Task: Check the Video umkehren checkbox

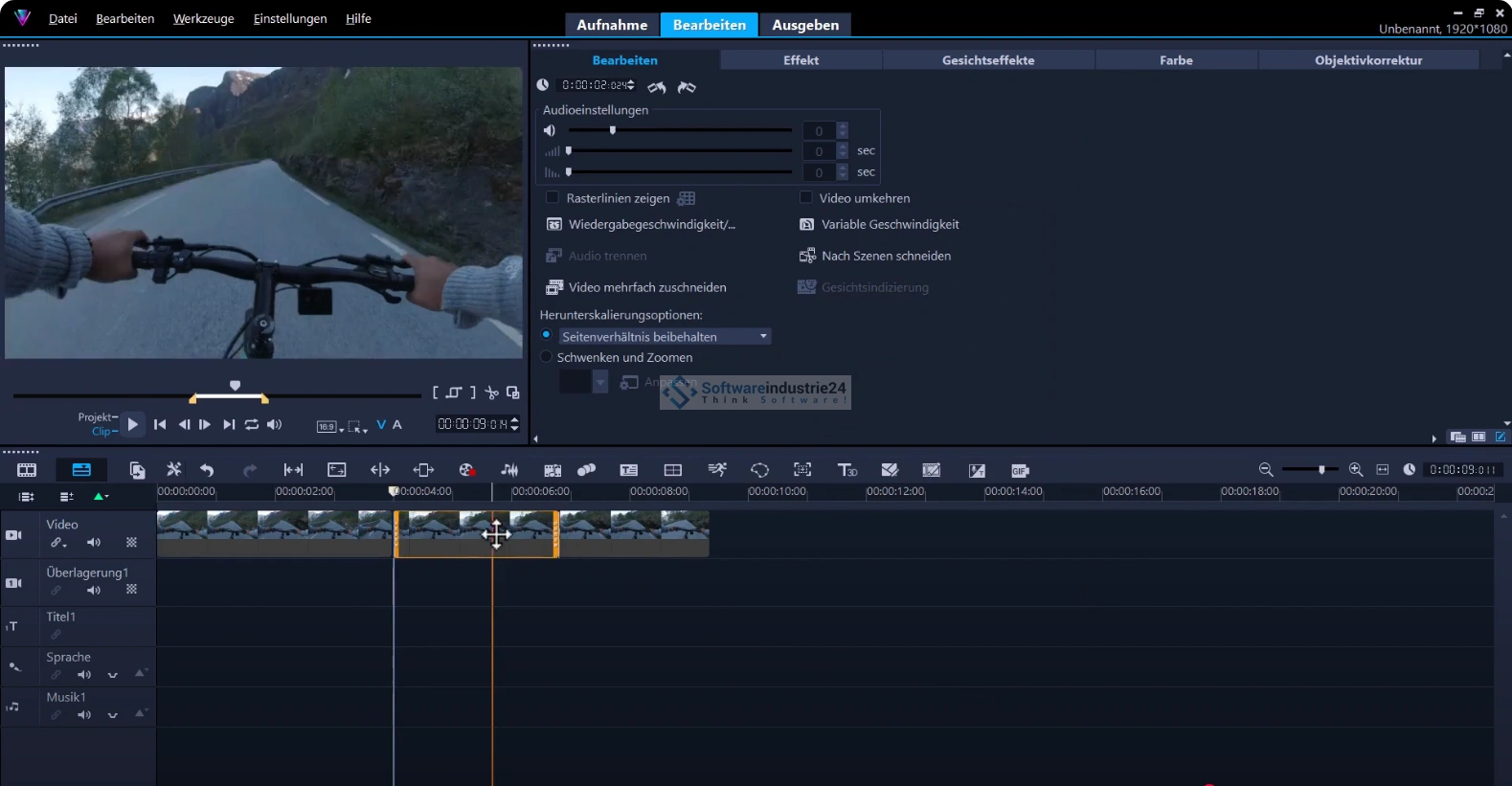Action: 806,198
